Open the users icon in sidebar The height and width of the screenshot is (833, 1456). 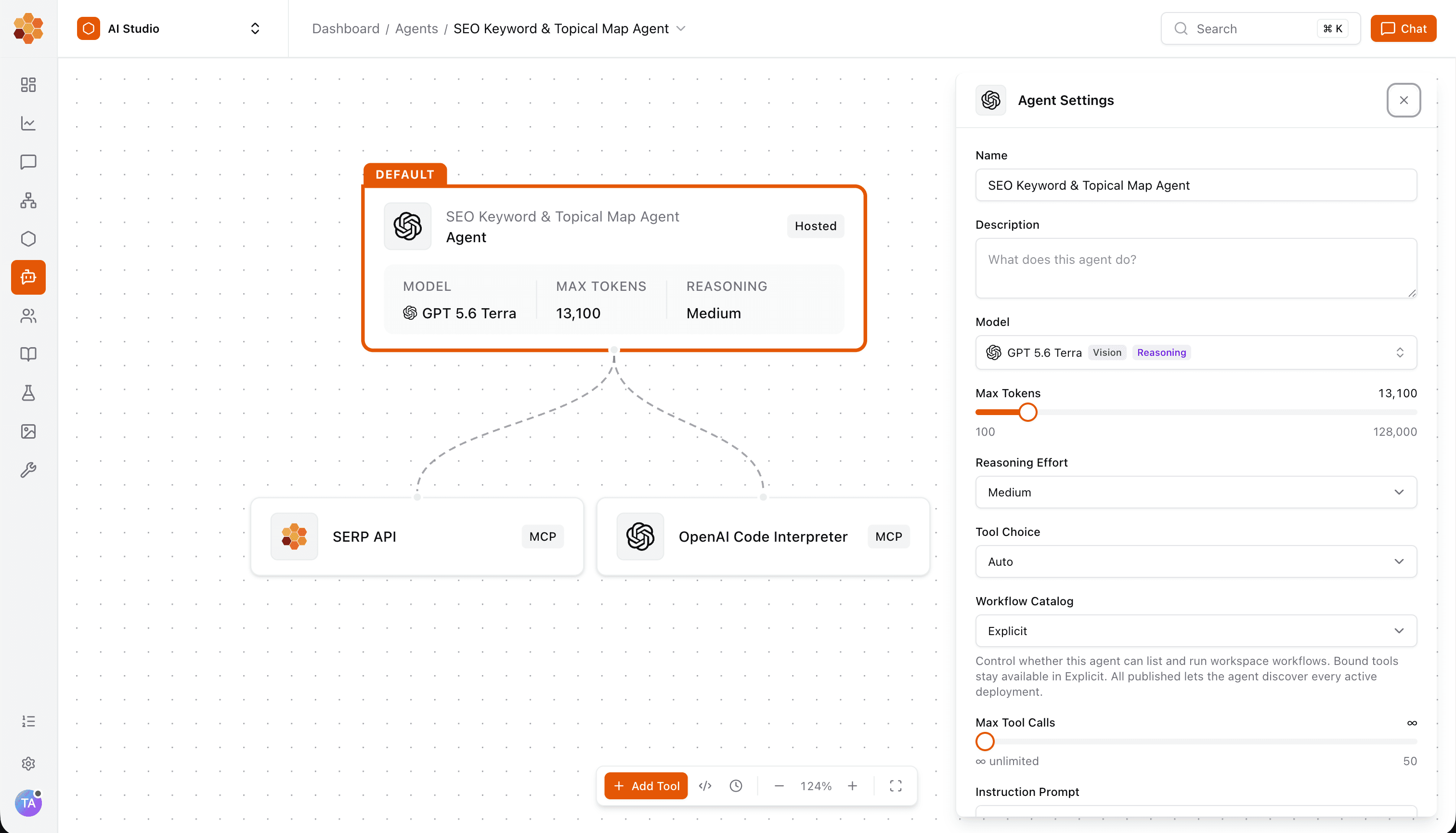tap(28, 316)
